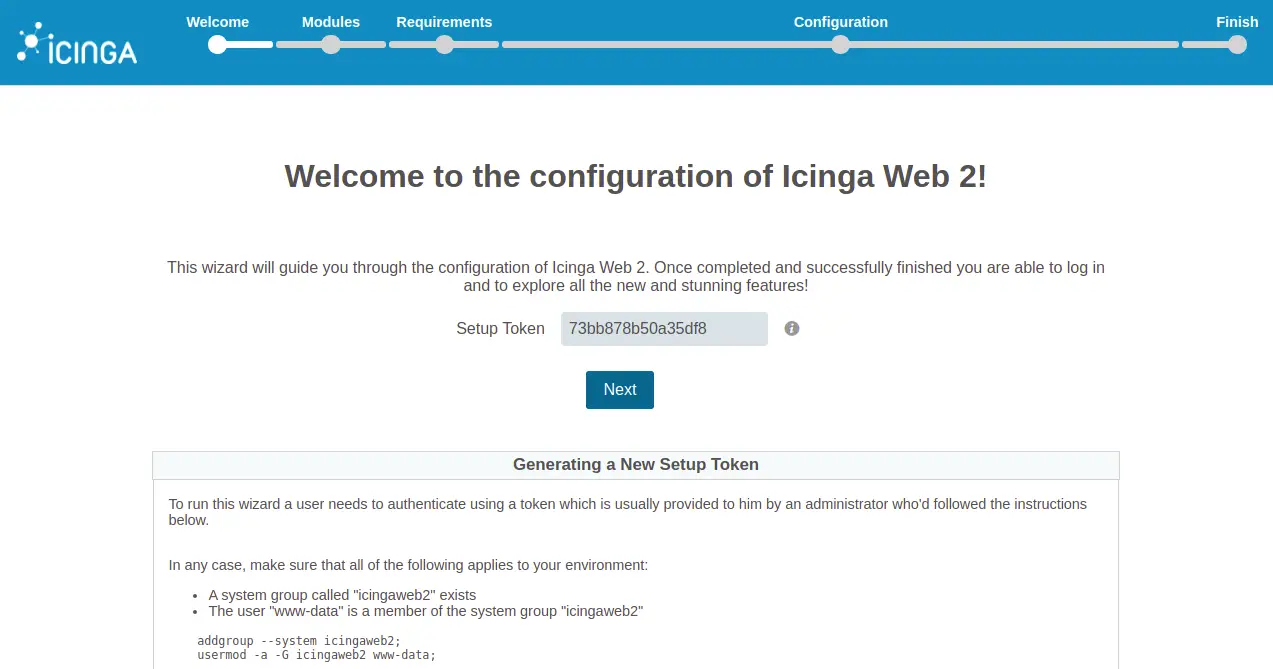Screen dimensions: 1273x669
Task: Click the Configuration progress circle
Action: coord(841,44)
